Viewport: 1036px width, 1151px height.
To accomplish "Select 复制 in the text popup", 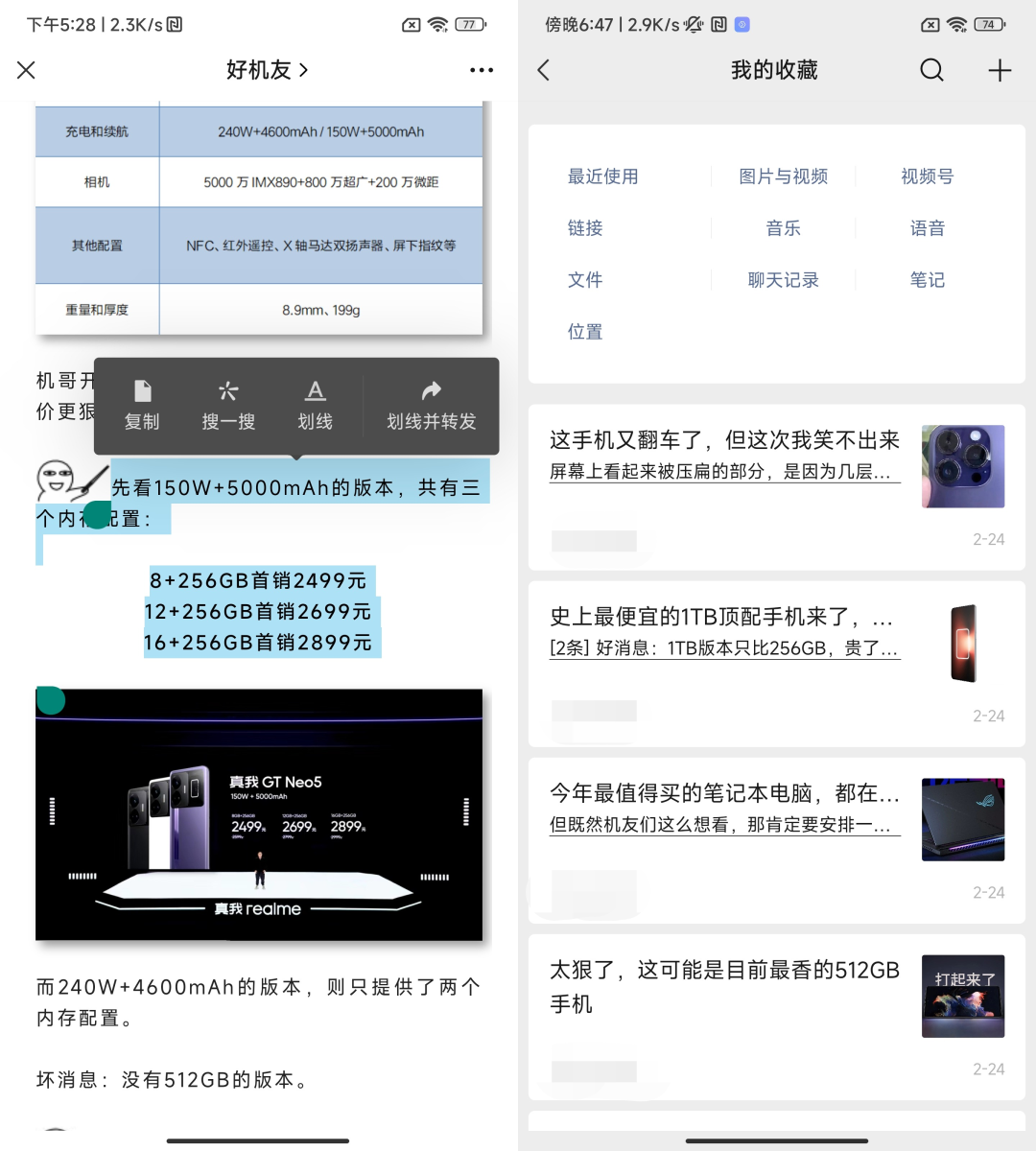I will click(x=142, y=405).
